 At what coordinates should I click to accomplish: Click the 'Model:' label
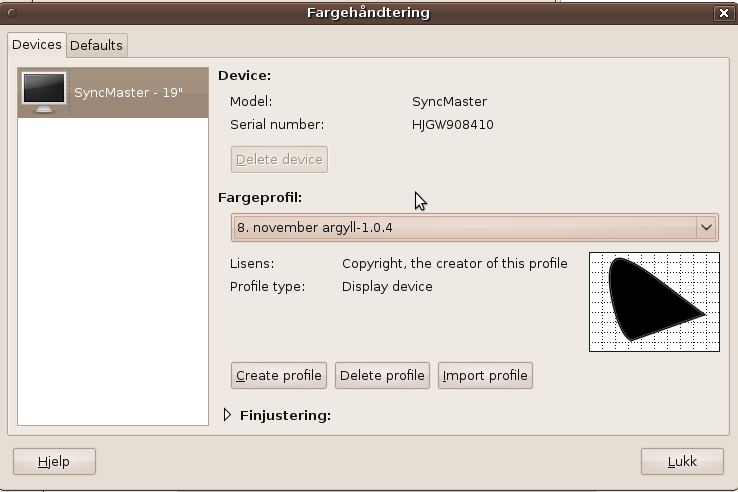pyautogui.click(x=251, y=102)
